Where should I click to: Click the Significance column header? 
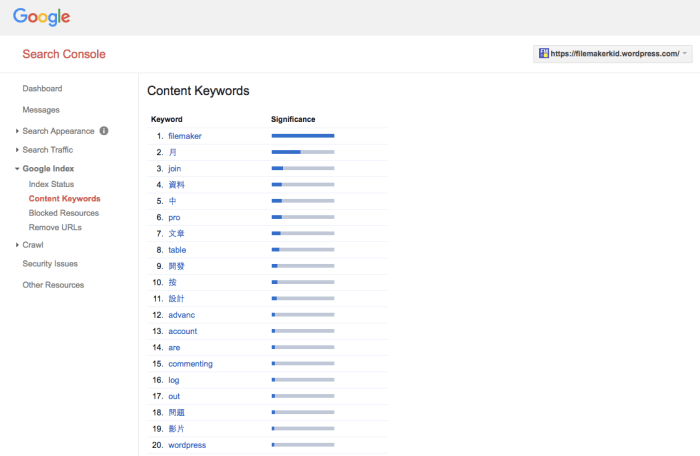(x=293, y=119)
